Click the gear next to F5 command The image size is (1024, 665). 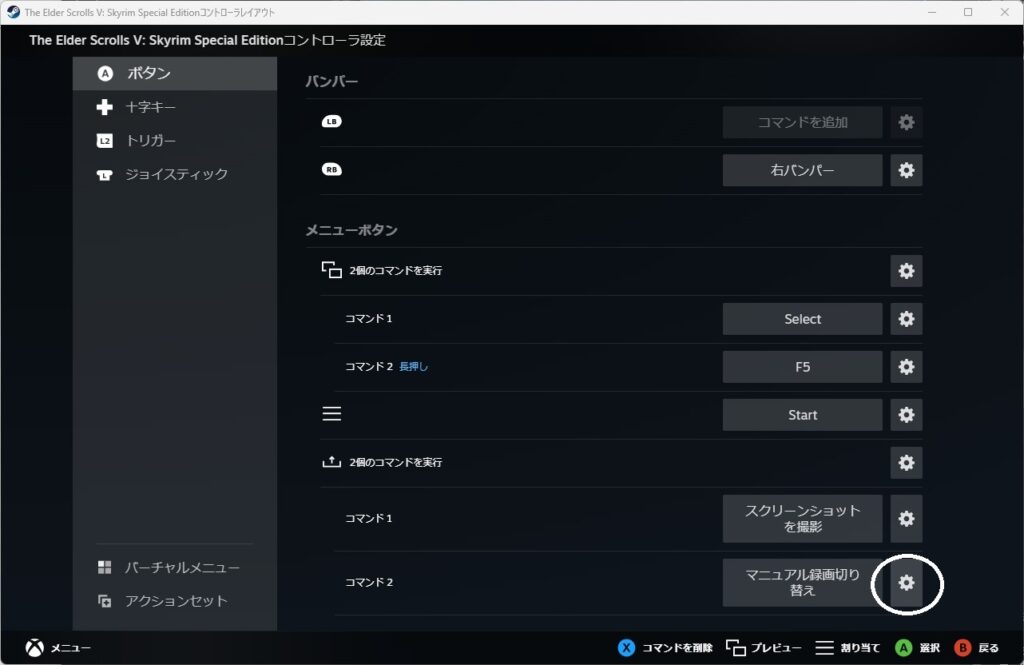(x=906, y=367)
